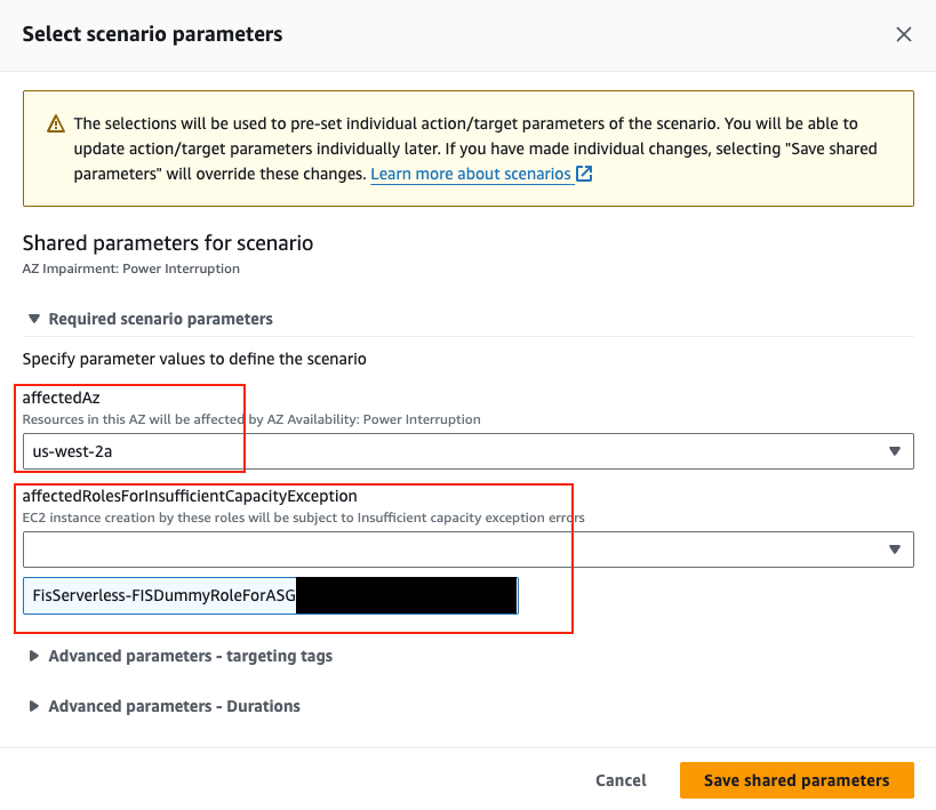936x810 pixels.
Task: Click the arrow beside Advanced parameters - targeting tags
Action: coord(34,656)
